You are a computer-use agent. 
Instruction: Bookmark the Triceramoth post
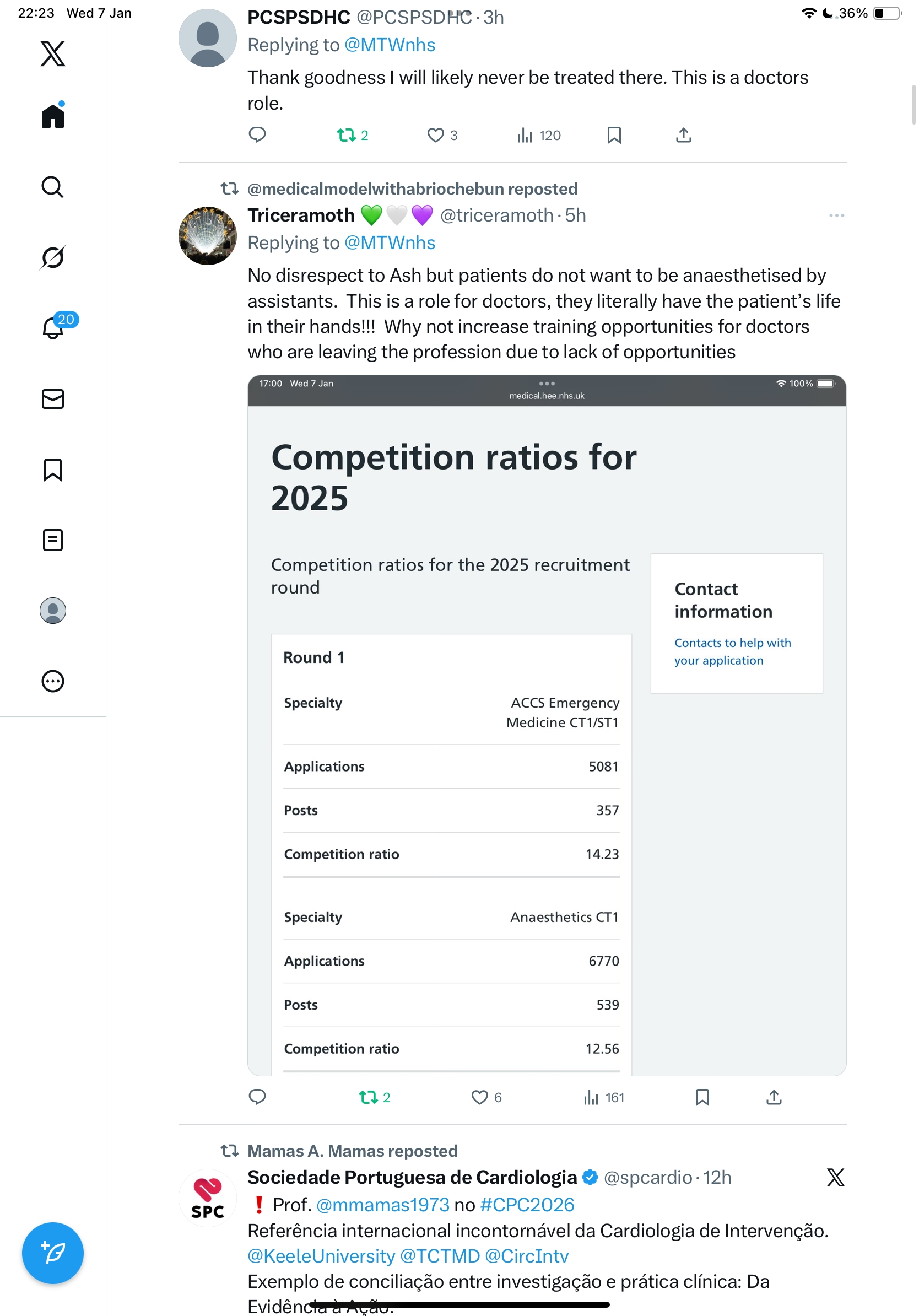702,1097
